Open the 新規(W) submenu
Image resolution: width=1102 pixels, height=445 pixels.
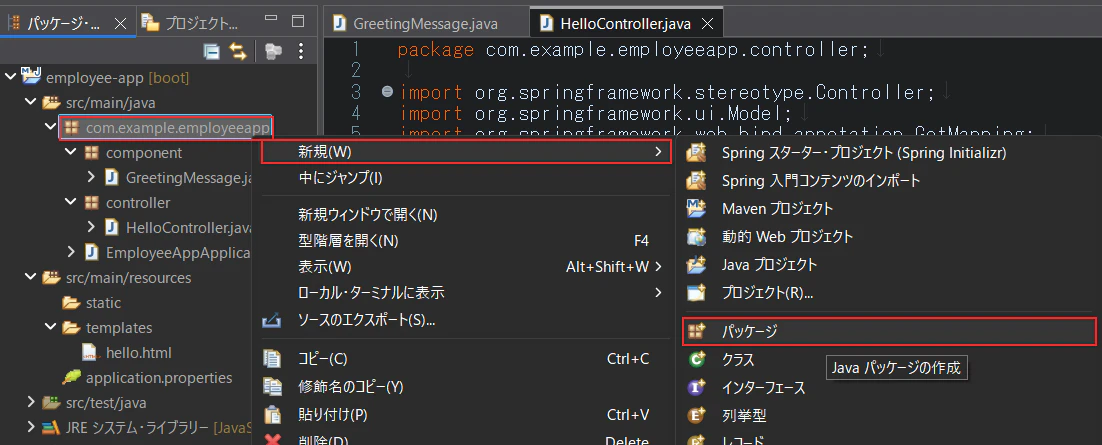tap(465, 151)
